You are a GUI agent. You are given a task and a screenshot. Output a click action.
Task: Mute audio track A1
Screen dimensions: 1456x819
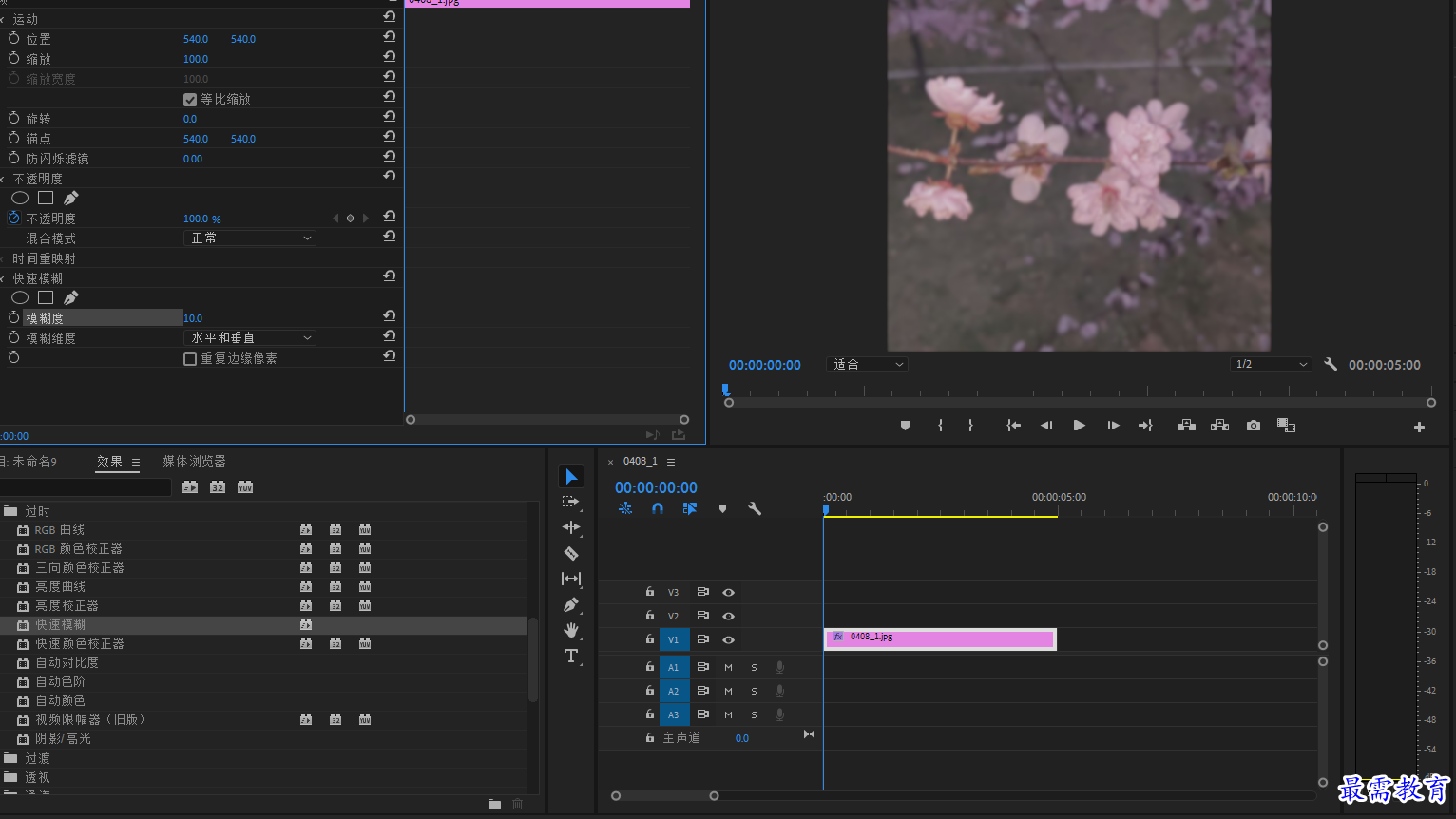[728, 667]
